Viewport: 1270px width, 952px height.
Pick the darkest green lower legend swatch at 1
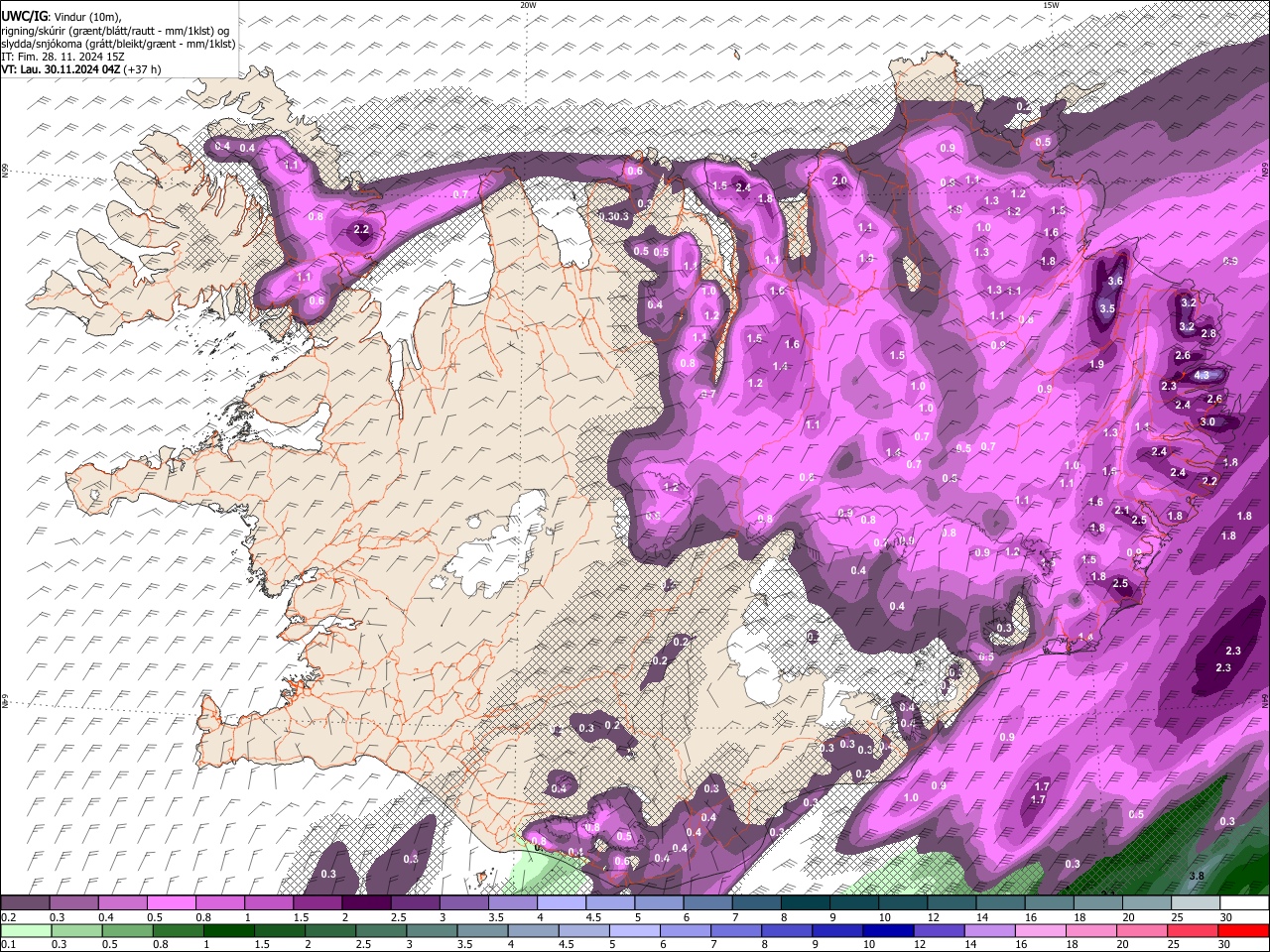click(229, 931)
